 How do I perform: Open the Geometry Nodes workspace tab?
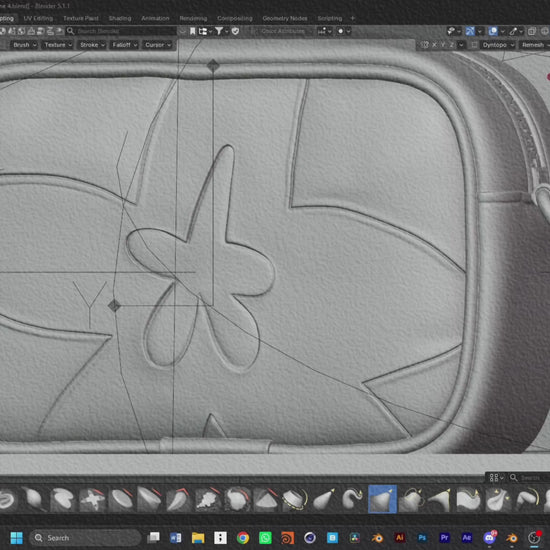pos(285,18)
